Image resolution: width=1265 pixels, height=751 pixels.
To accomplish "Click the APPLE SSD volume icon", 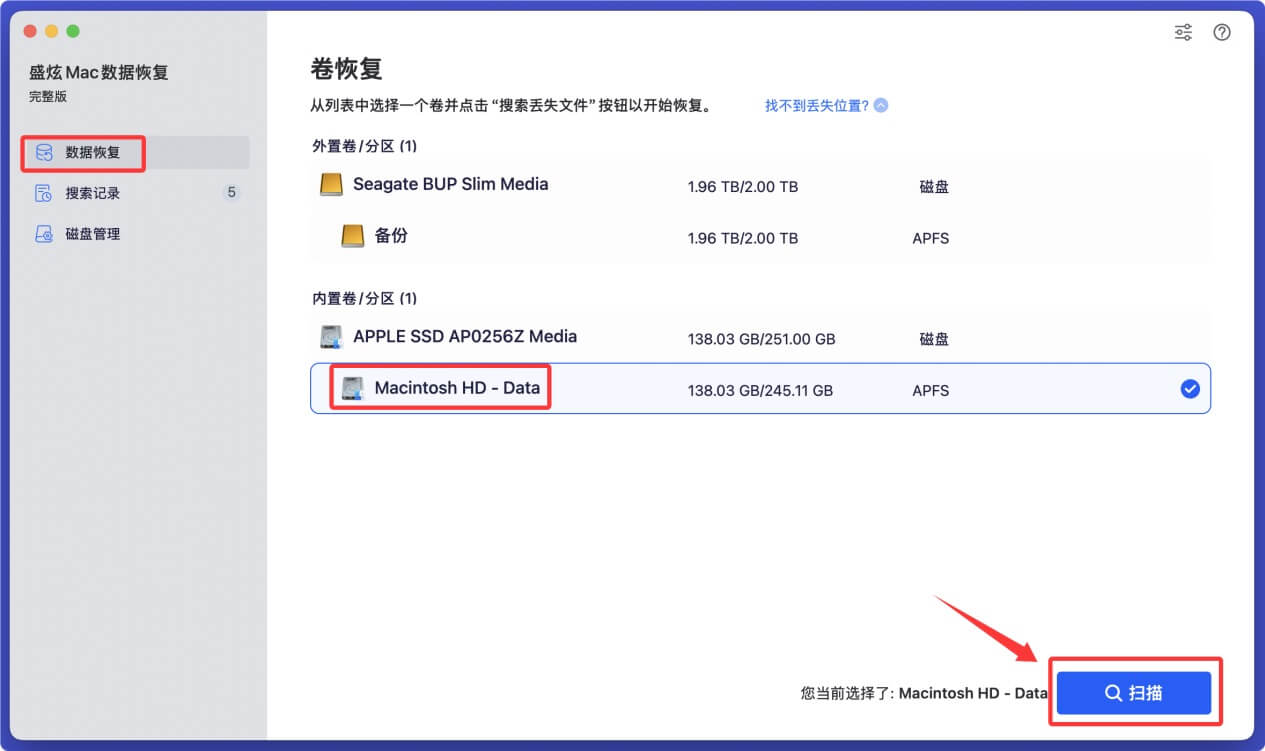I will tap(331, 337).
